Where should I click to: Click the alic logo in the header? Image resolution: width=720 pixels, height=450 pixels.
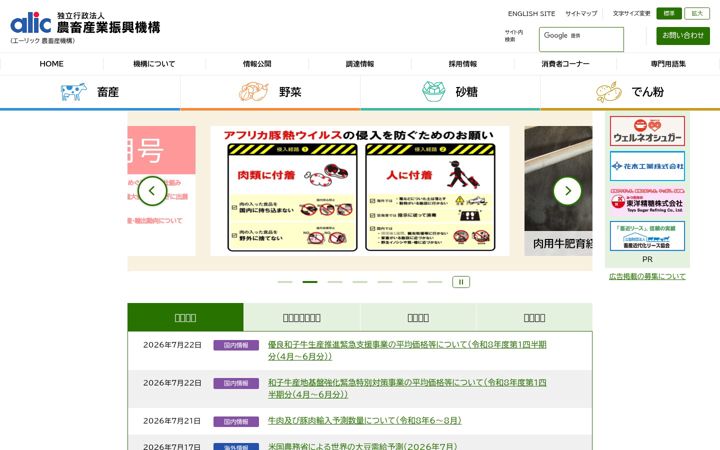(x=85, y=28)
